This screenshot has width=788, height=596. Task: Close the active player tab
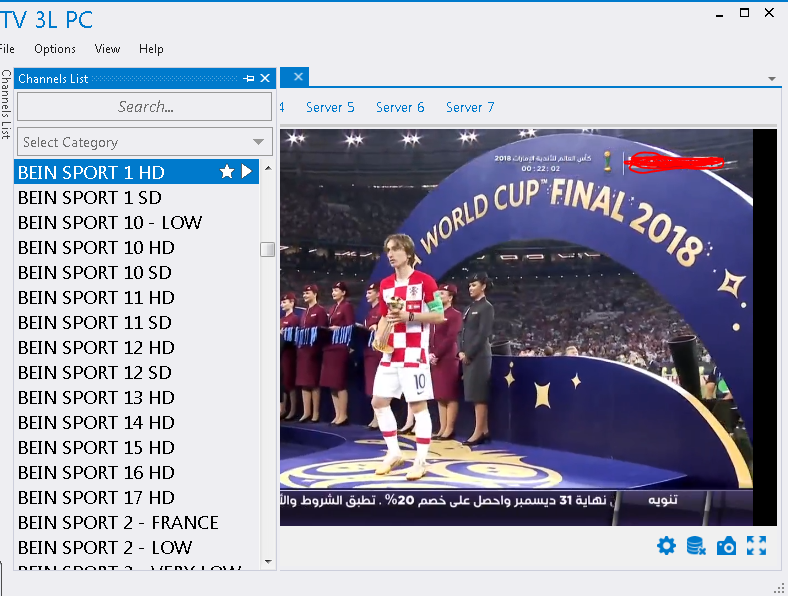click(298, 77)
